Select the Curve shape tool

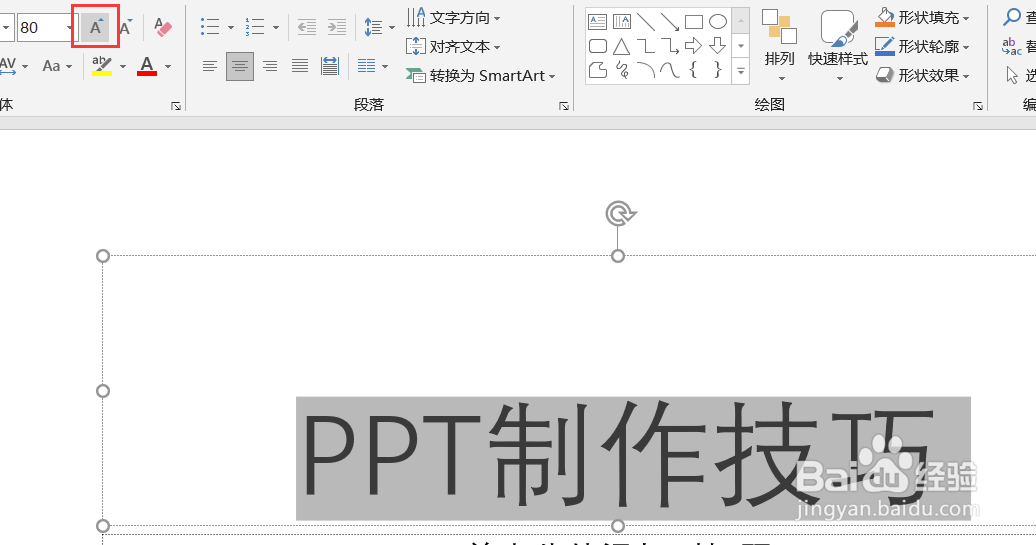[x=670, y=69]
